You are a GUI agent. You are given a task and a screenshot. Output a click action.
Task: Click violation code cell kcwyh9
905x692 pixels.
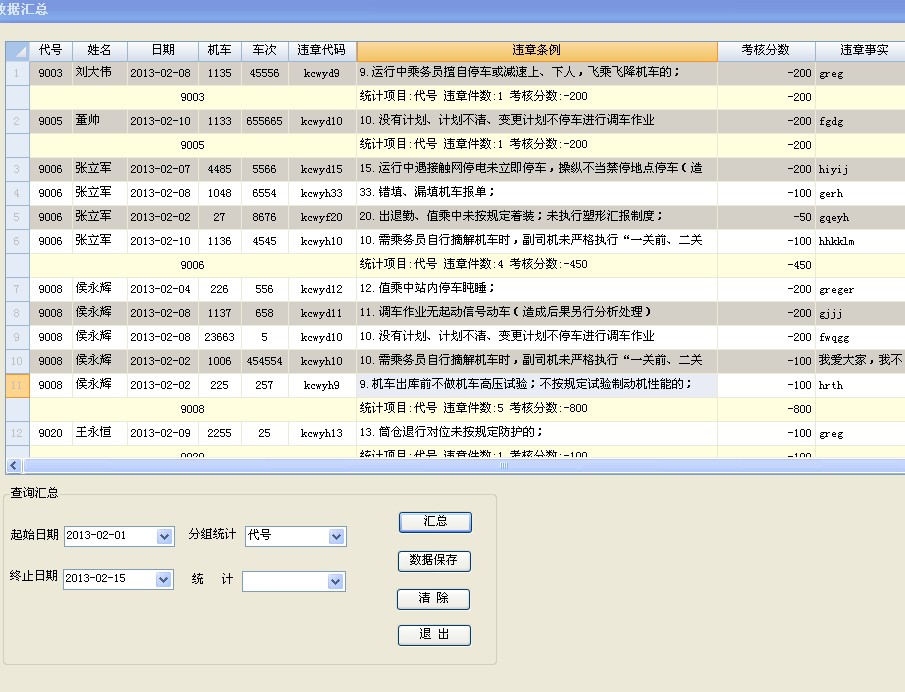[x=321, y=385]
